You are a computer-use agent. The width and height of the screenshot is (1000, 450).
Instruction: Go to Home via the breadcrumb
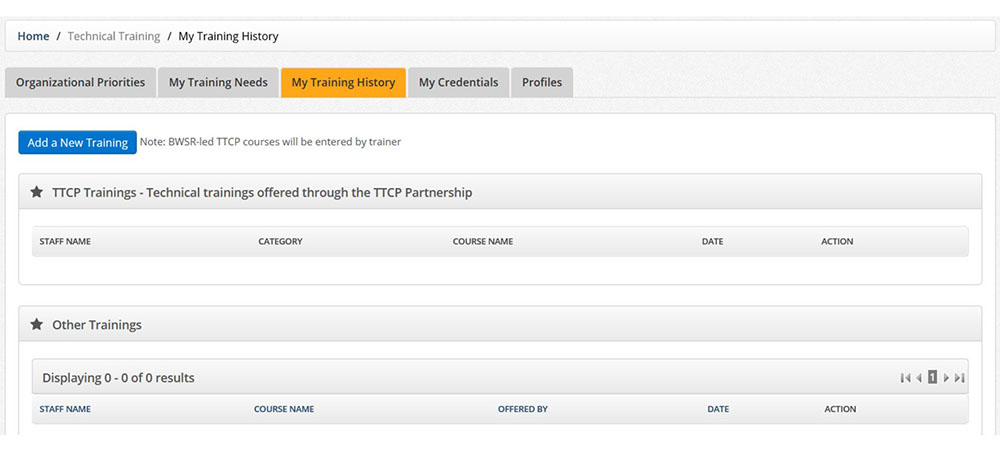pos(33,36)
